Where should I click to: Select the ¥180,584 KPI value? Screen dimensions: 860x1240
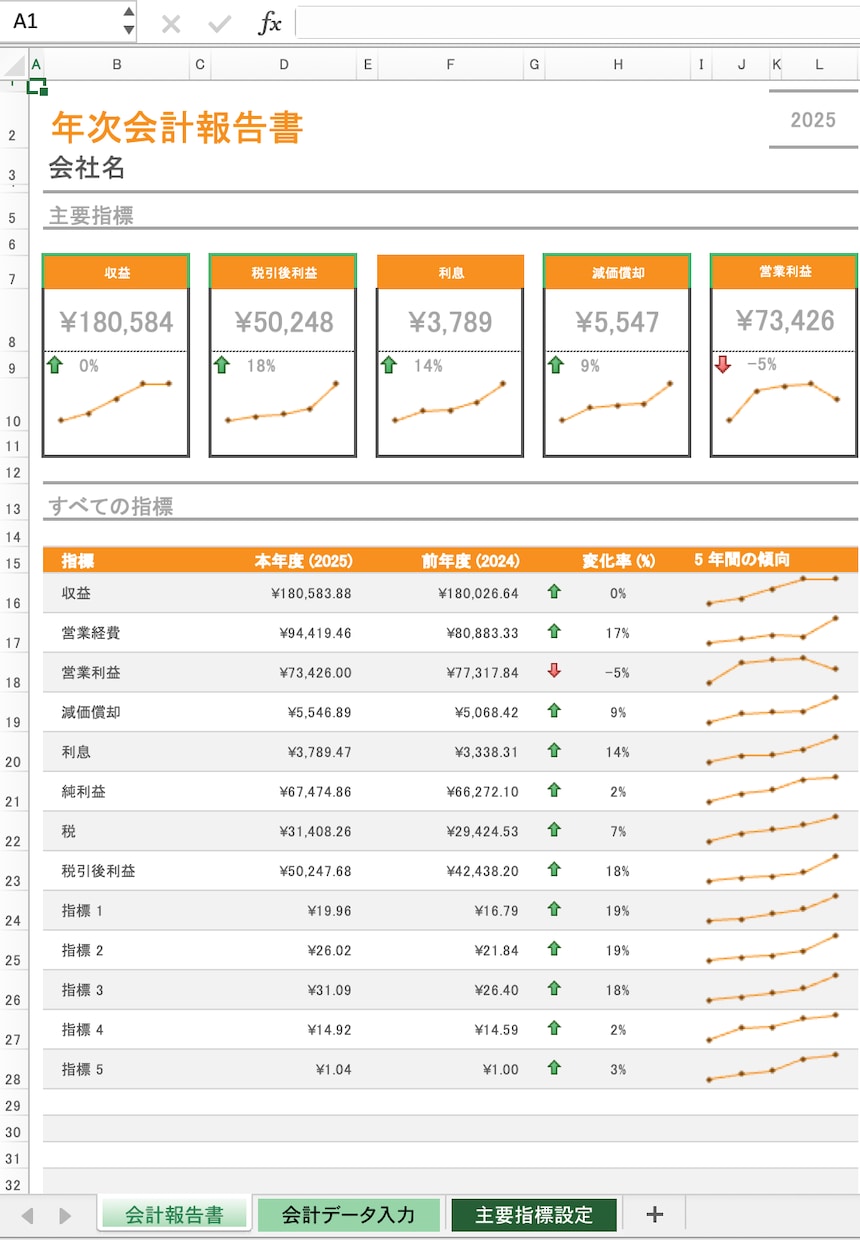click(x=117, y=322)
